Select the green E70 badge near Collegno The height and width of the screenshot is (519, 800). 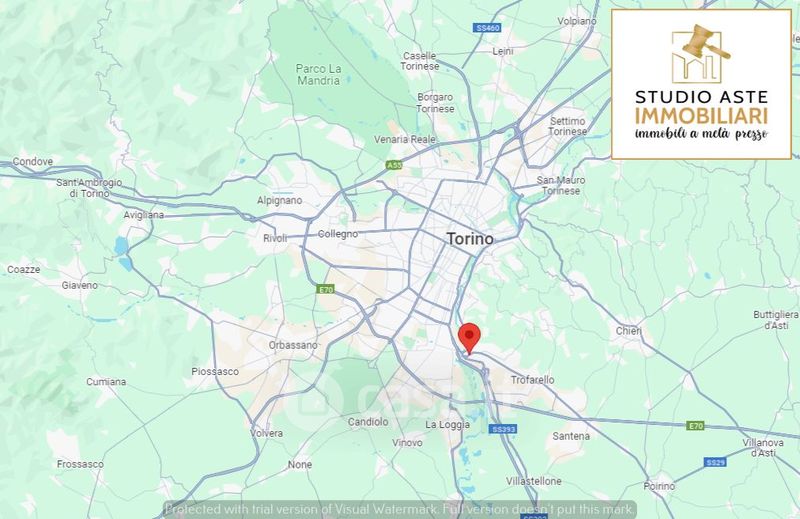tap(325, 289)
